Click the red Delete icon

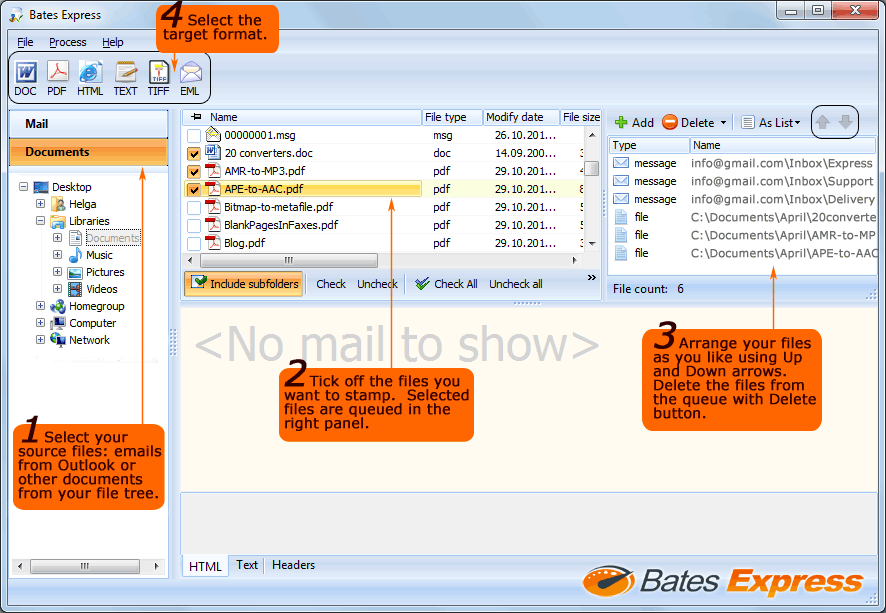[670, 122]
